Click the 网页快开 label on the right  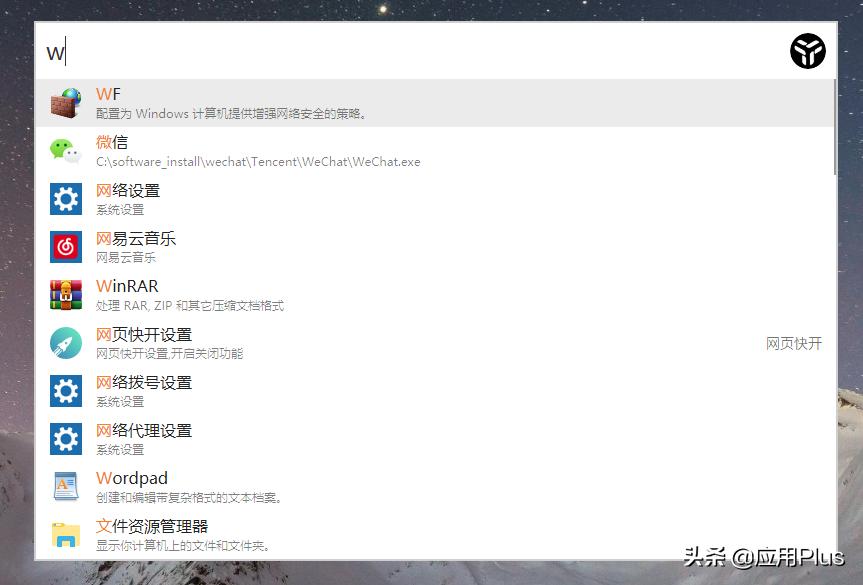coord(793,343)
